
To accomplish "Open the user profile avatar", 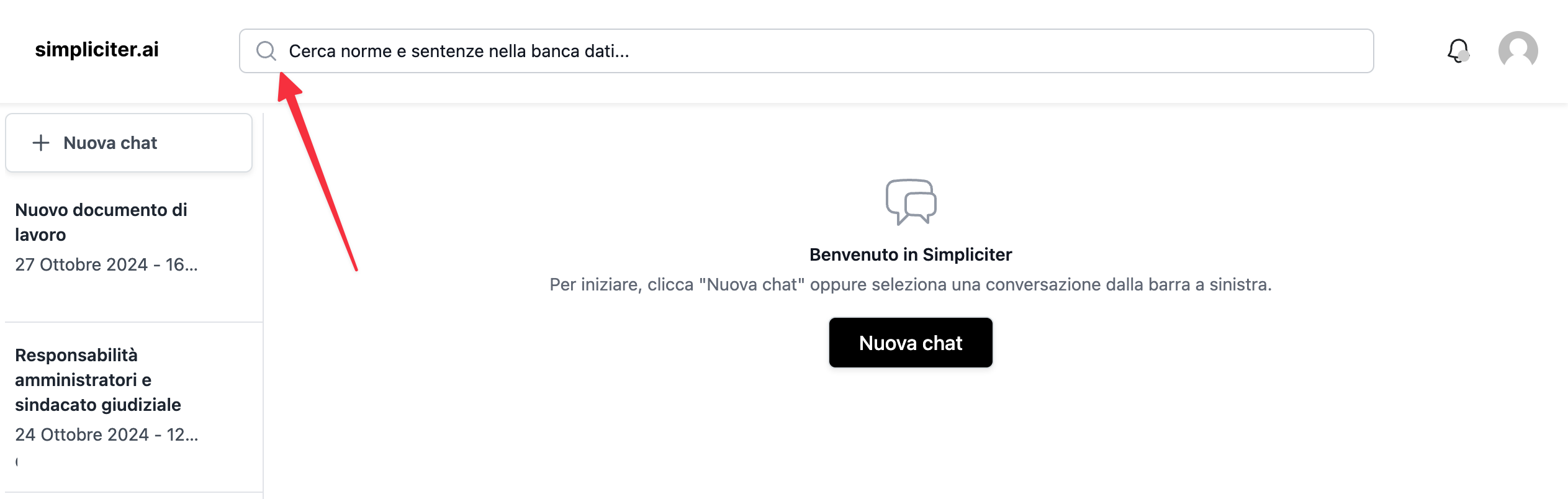I will tap(1518, 51).
